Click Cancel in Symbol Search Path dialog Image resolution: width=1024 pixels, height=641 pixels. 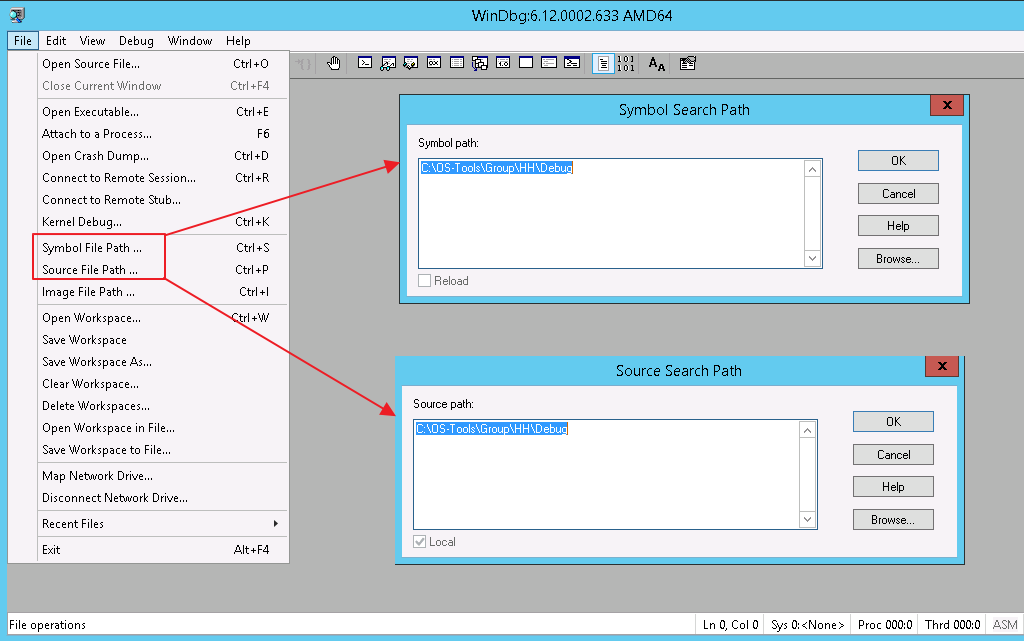coord(898,194)
